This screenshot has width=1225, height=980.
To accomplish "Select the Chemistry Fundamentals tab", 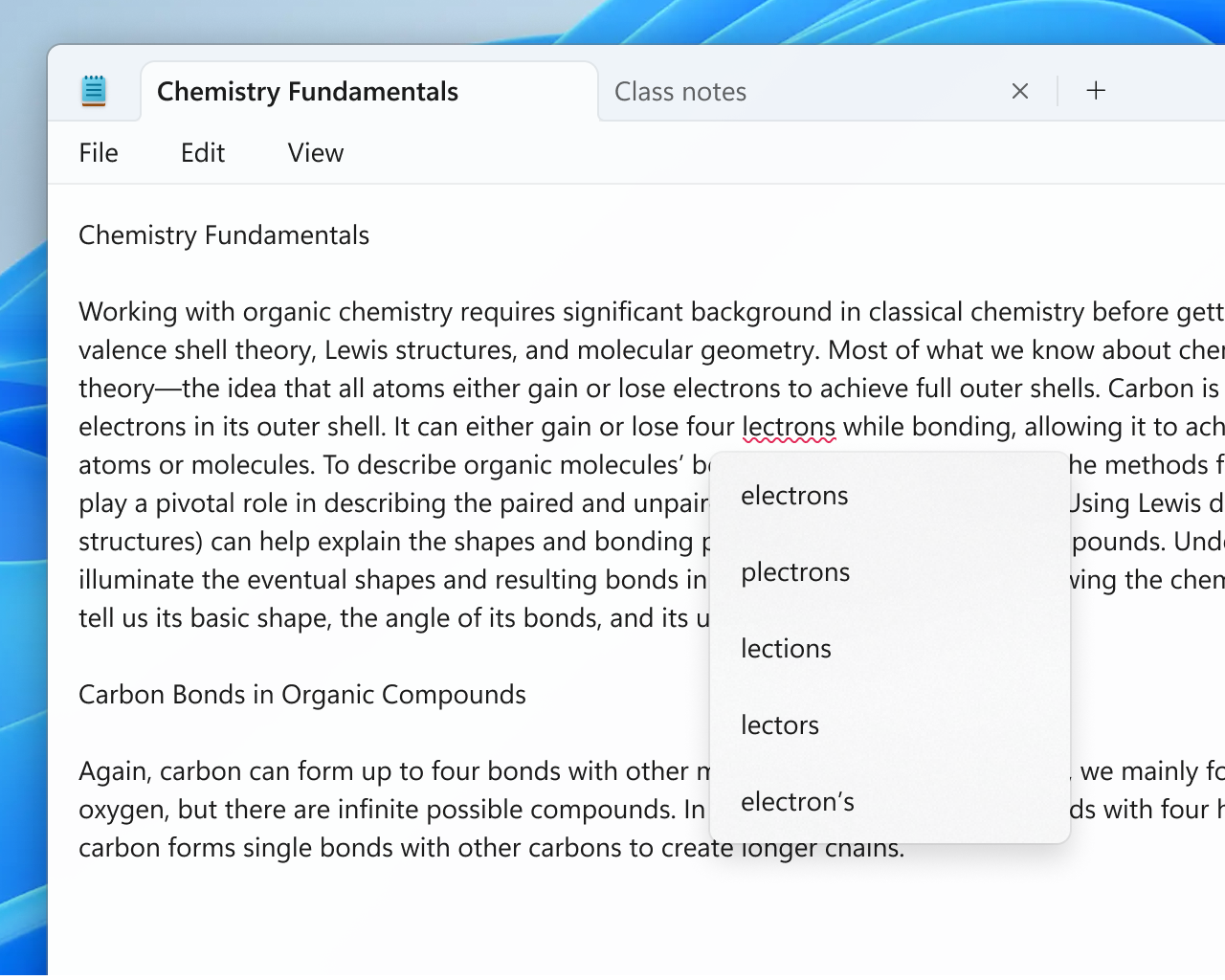I will pyautogui.click(x=307, y=92).
